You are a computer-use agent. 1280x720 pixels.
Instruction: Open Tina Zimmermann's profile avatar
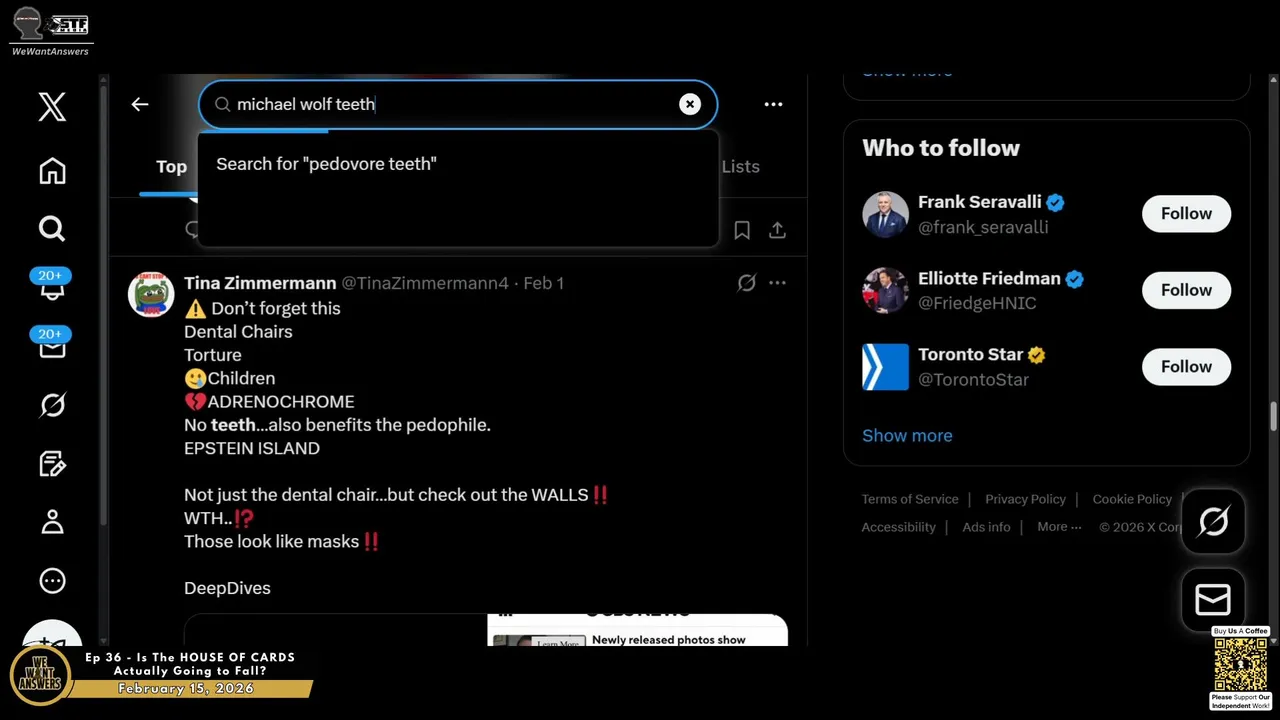(151, 293)
